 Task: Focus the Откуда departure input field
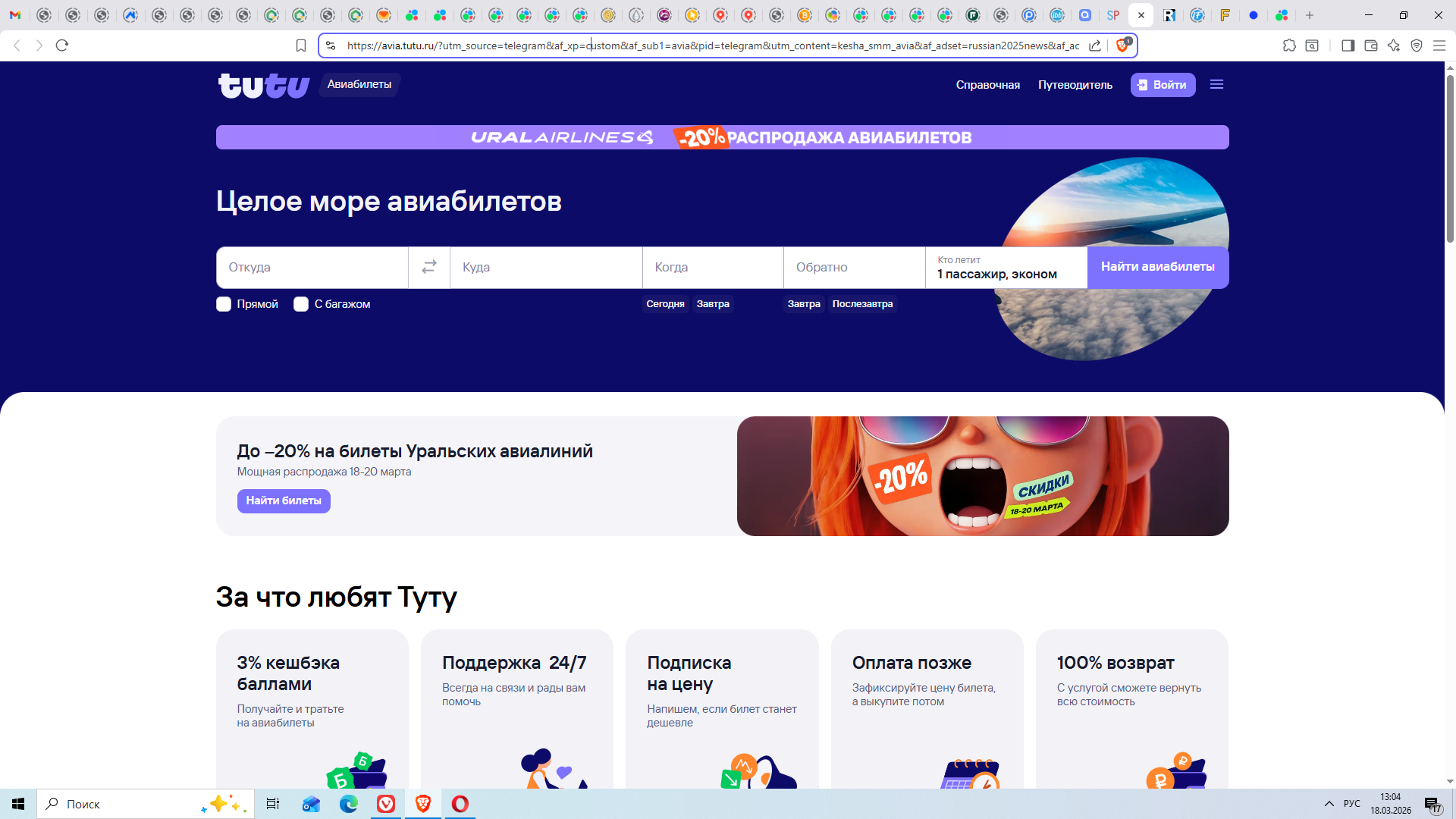[x=312, y=267]
